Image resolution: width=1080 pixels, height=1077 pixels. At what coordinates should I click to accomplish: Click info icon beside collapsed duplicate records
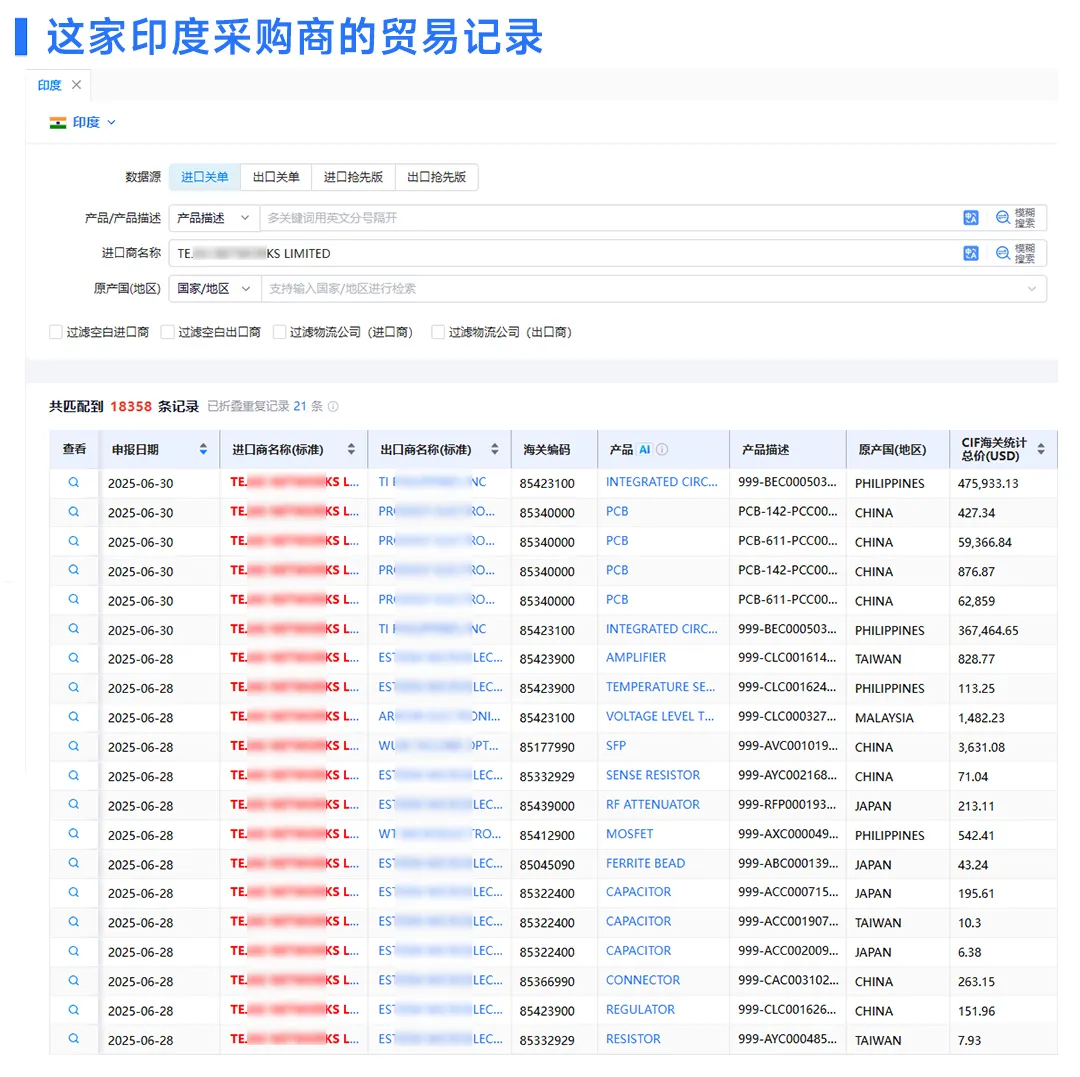(333, 406)
